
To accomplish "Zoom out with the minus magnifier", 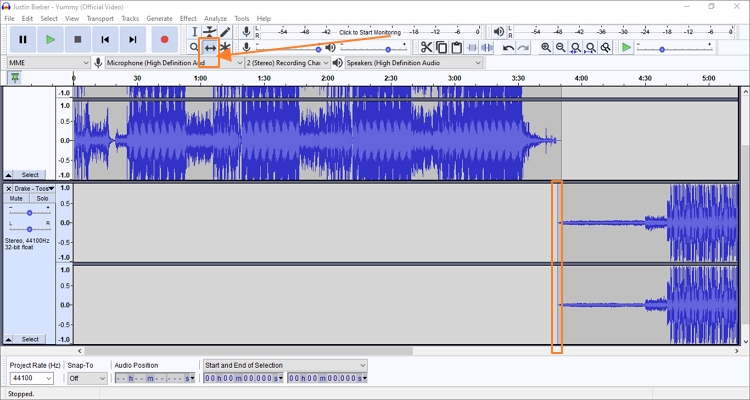I will 561,47.
